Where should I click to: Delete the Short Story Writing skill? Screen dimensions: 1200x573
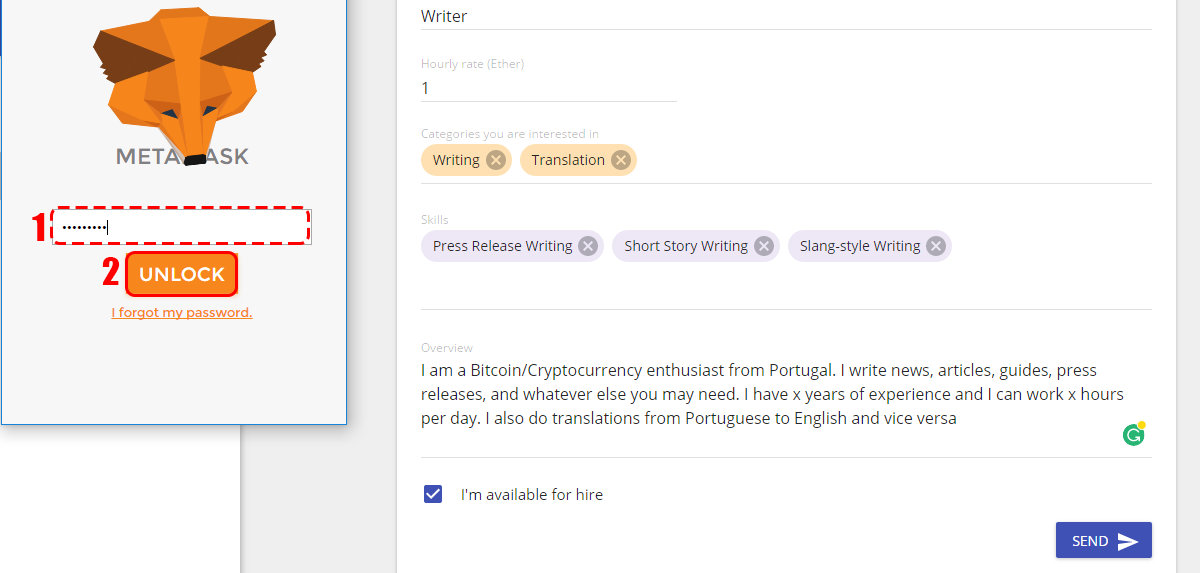pos(764,246)
